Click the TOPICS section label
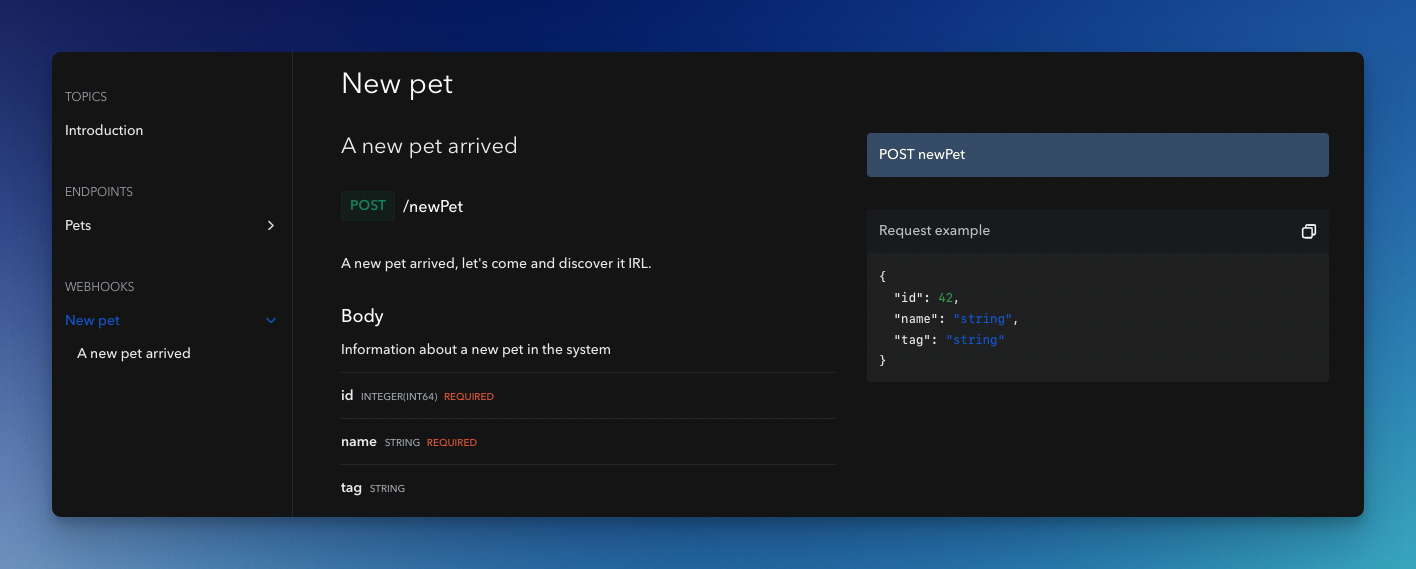Image resolution: width=1416 pixels, height=569 pixels. coord(86,97)
